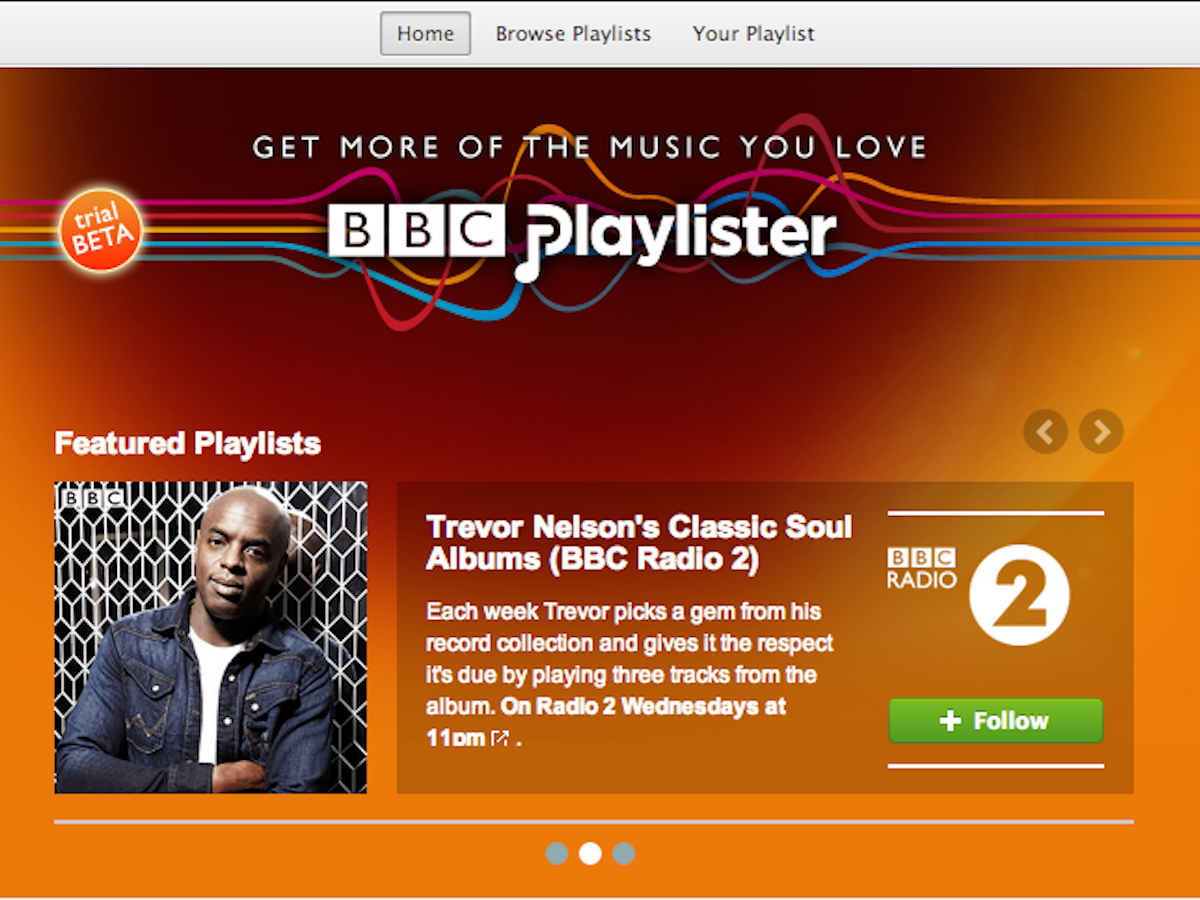Select the second carousel dot

point(590,853)
